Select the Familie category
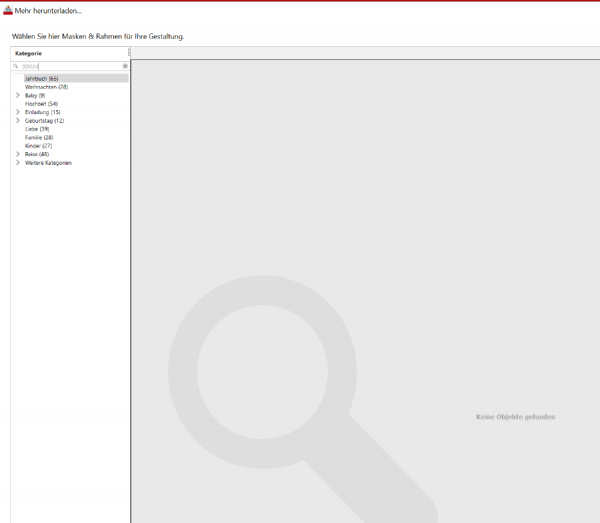The image size is (600, 523). [39, 137]
